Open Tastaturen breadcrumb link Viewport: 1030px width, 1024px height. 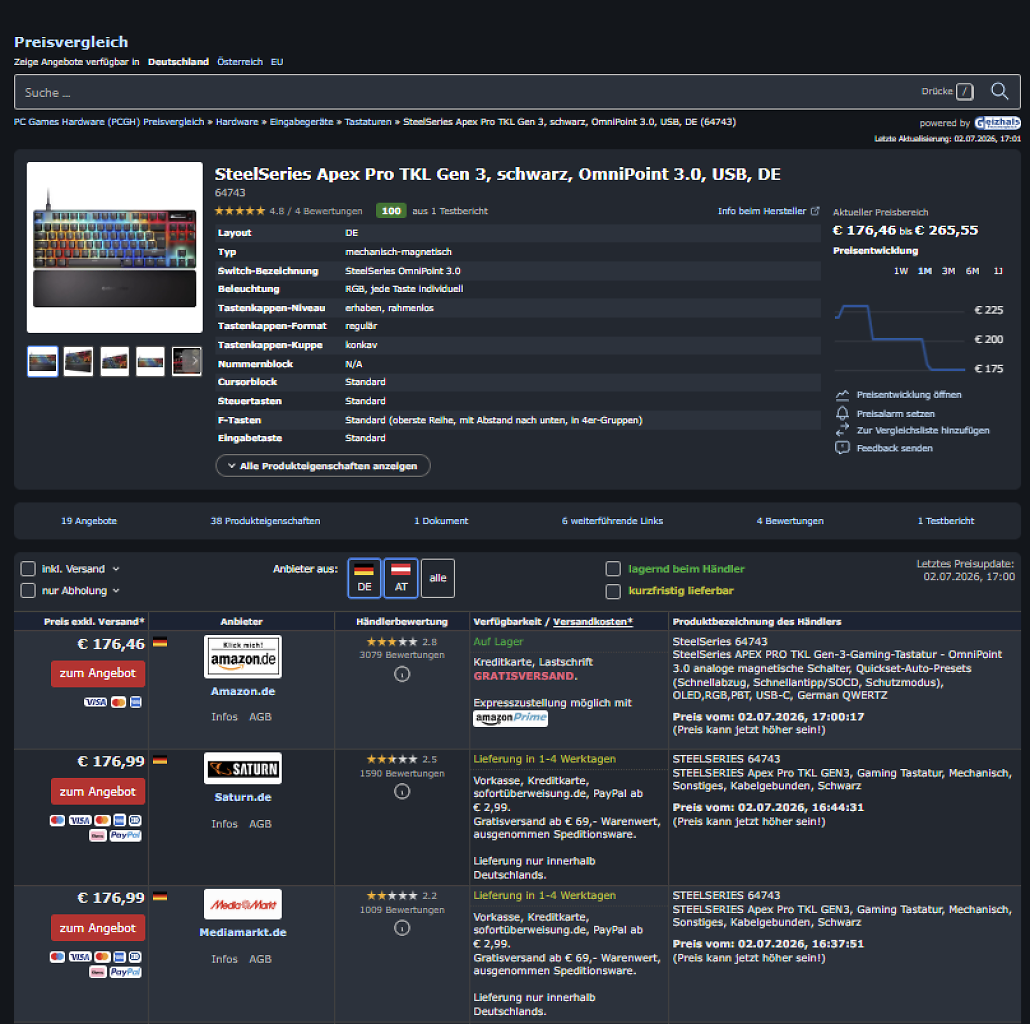click(368, 122)
